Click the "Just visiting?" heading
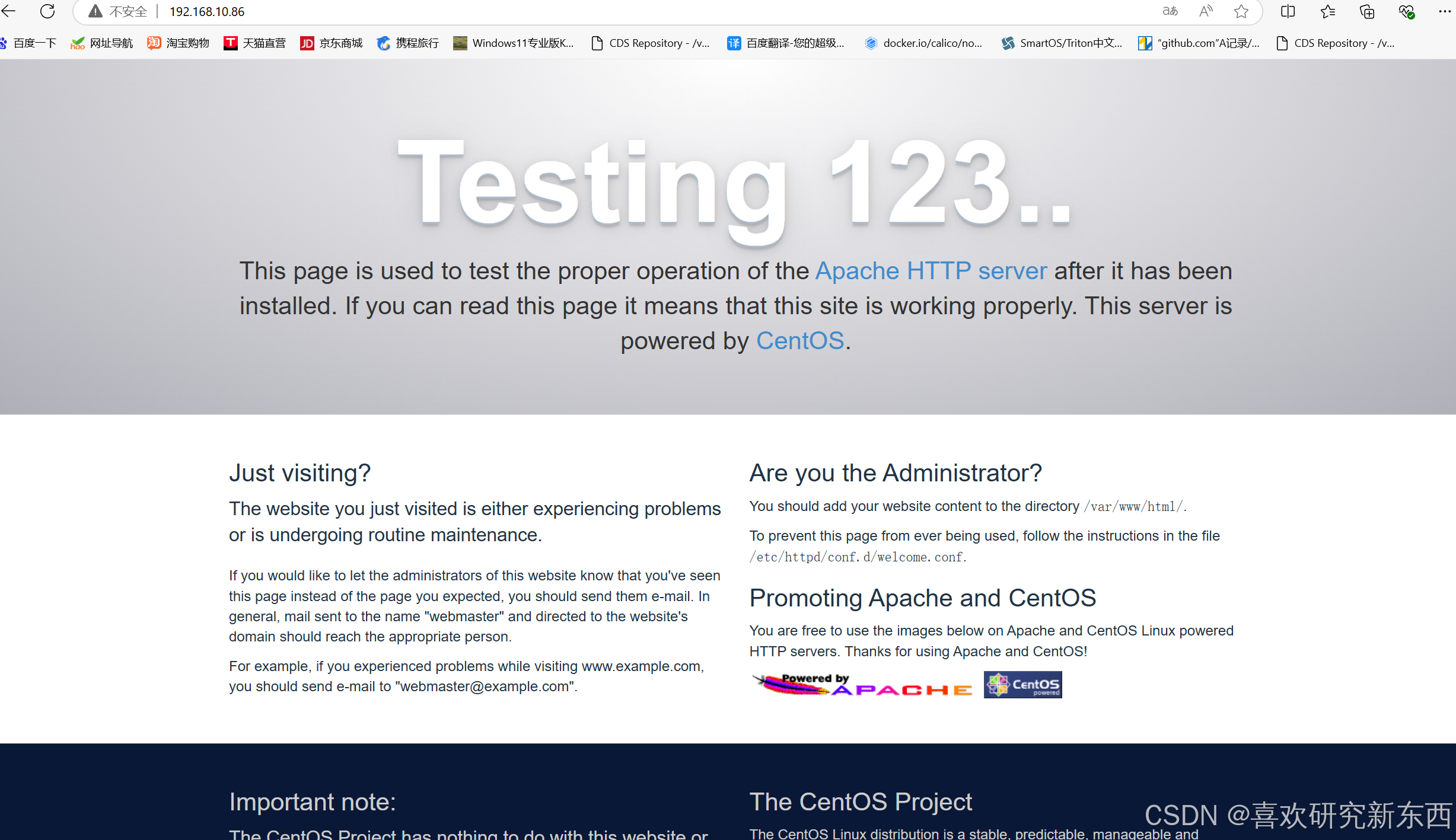This screenshot has width=1456, height=840. 300,473
